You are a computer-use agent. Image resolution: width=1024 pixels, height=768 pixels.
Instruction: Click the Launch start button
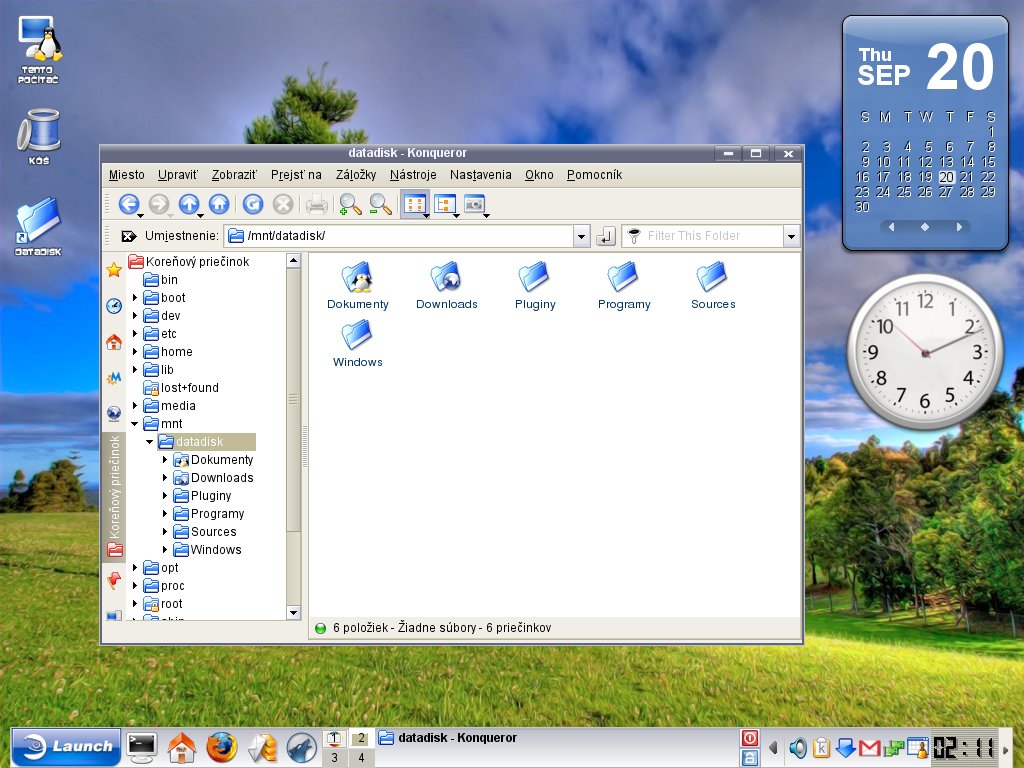[x=66, y=746]
